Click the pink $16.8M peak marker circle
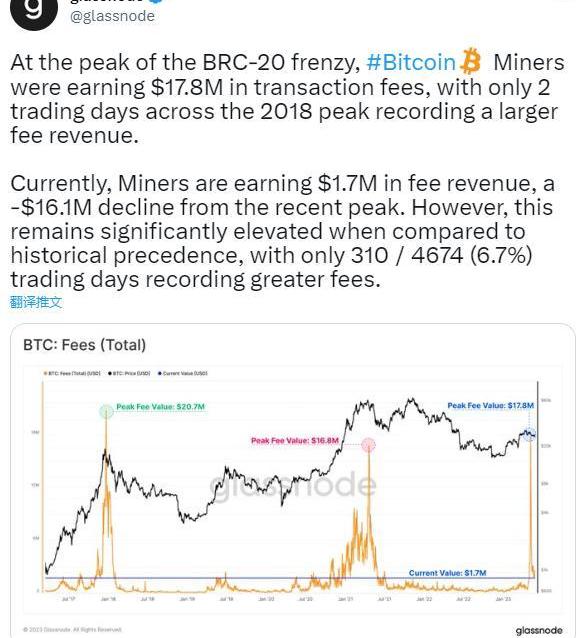Viewport: 586px width, 638px height. (369, 445)
